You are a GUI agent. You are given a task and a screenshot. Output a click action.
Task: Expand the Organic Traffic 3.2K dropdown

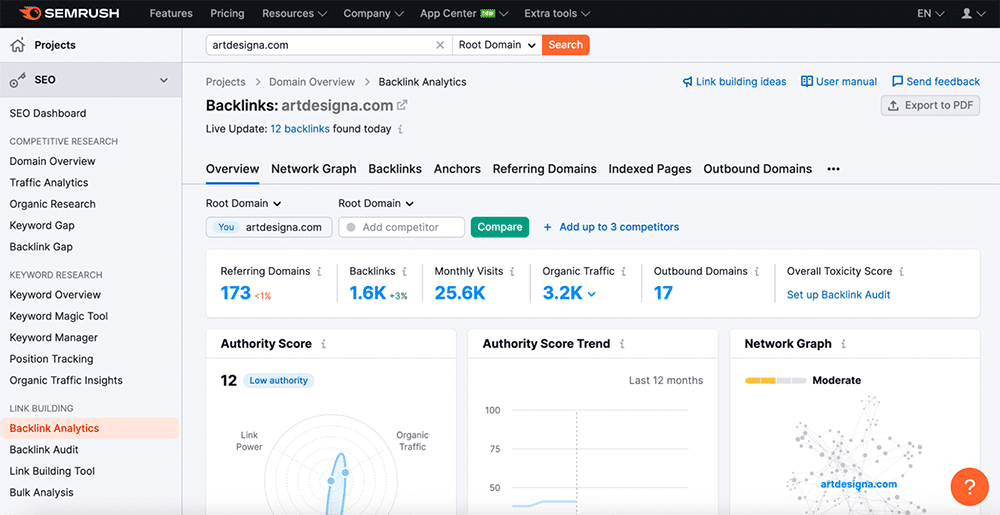click(592, 294)
